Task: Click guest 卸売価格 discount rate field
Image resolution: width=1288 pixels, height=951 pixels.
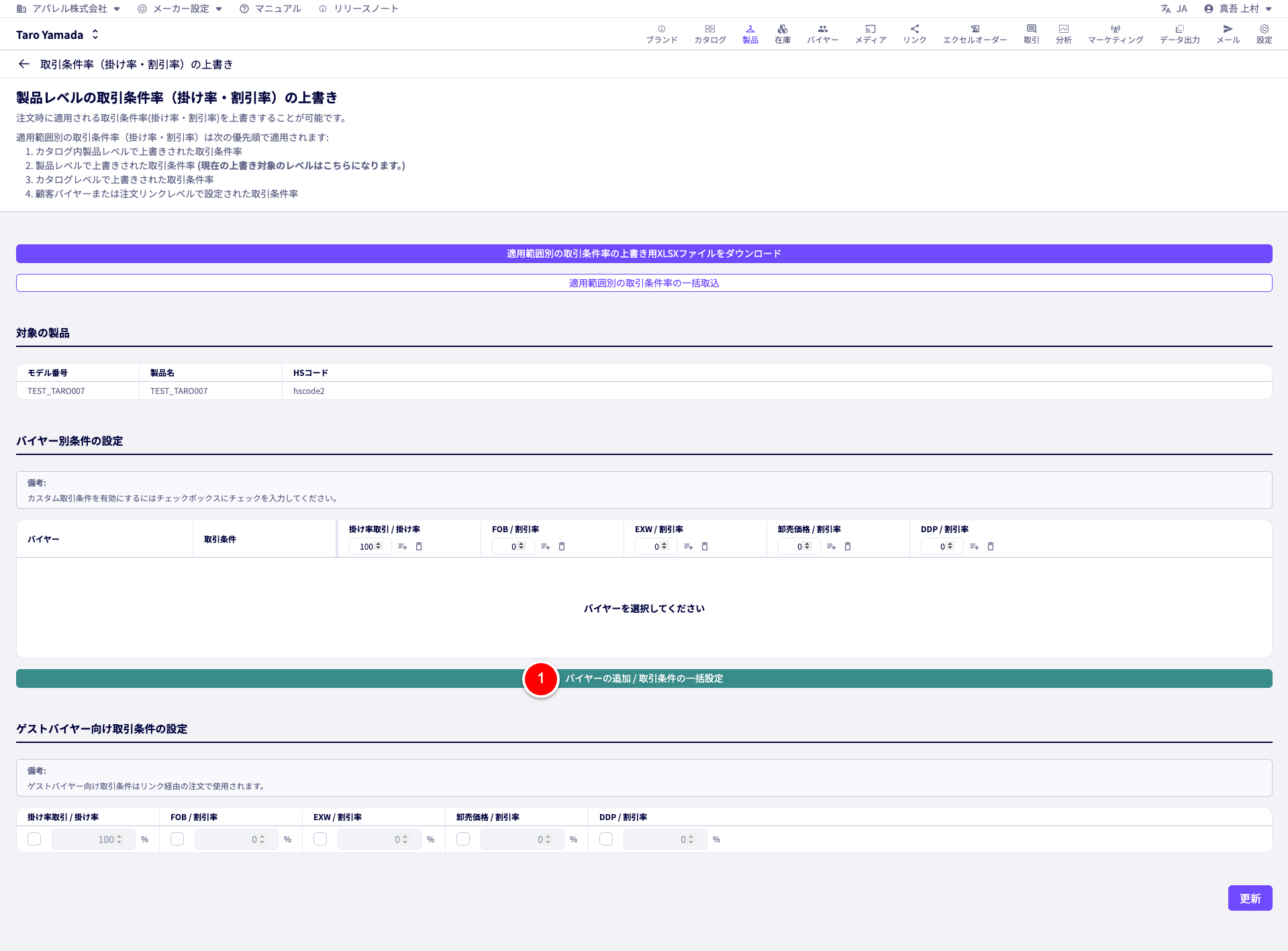Action: point(522,840)
